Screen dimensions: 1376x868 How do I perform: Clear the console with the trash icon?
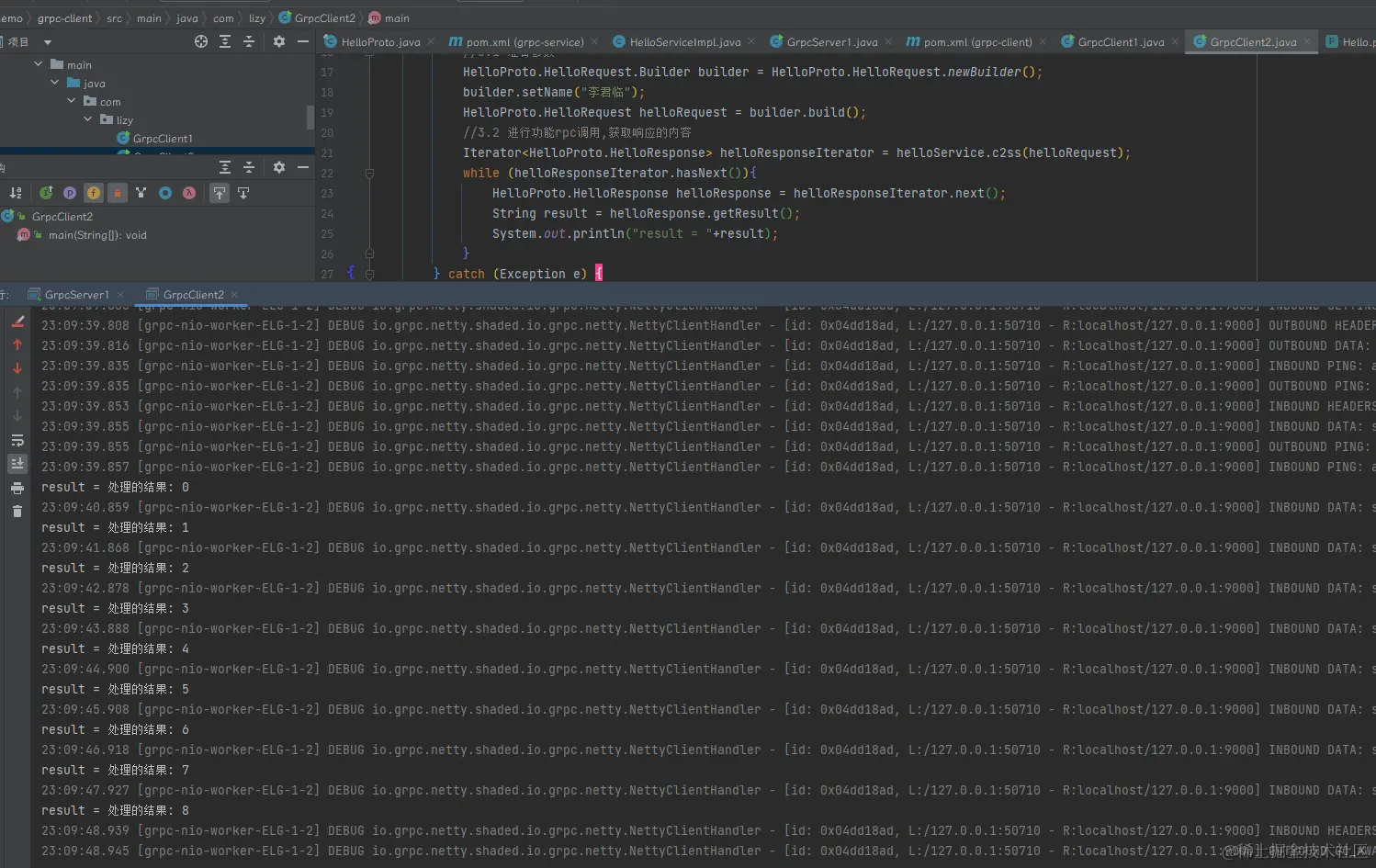(17, 511)
